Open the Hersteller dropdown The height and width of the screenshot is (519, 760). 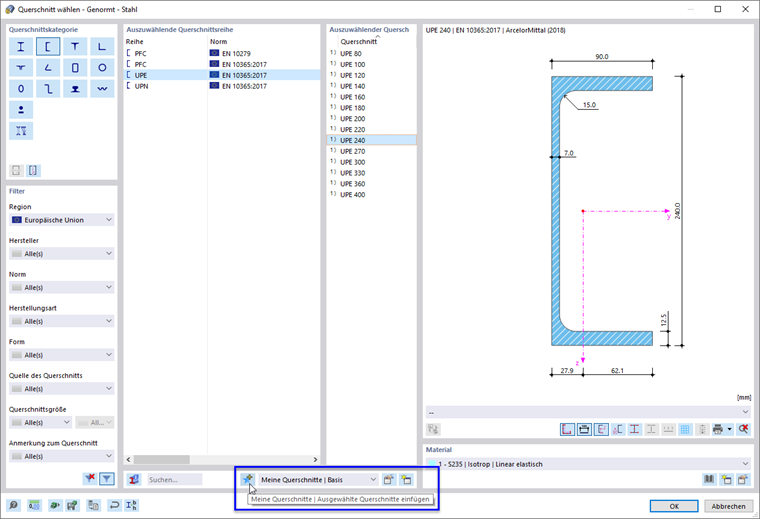[x=62, y=253]
